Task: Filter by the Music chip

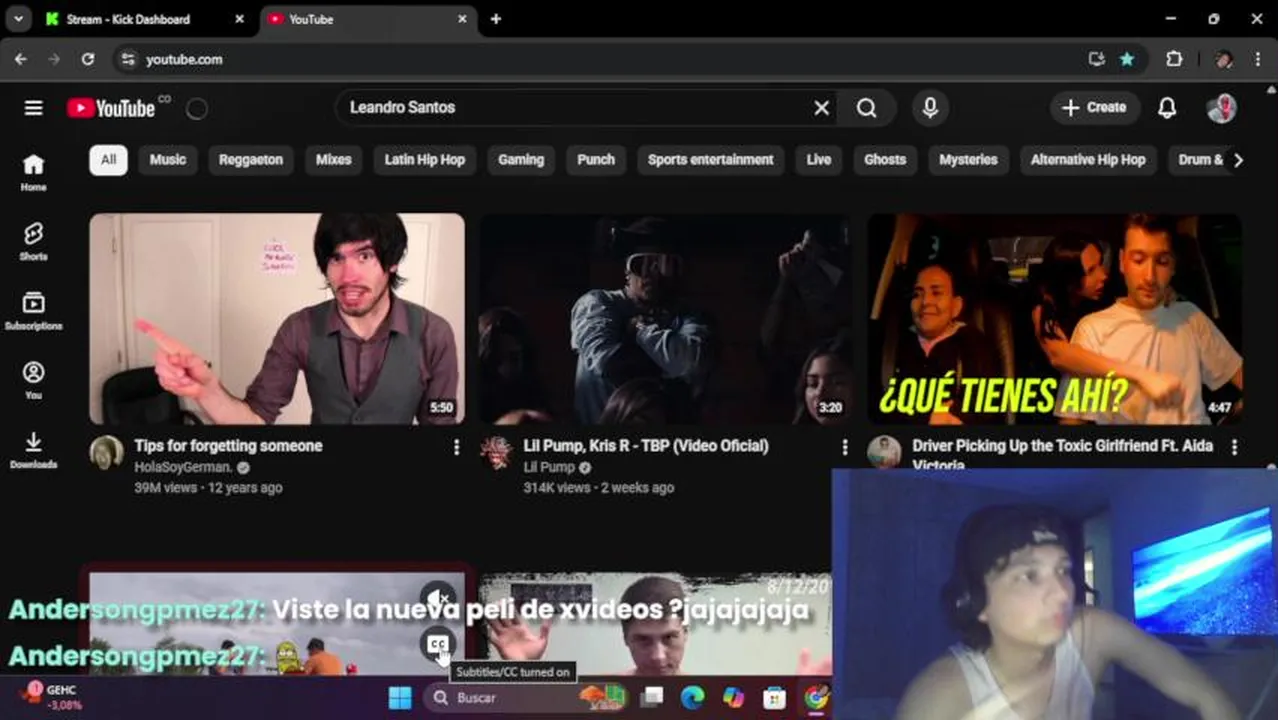Action: click(x=168, y=160)
